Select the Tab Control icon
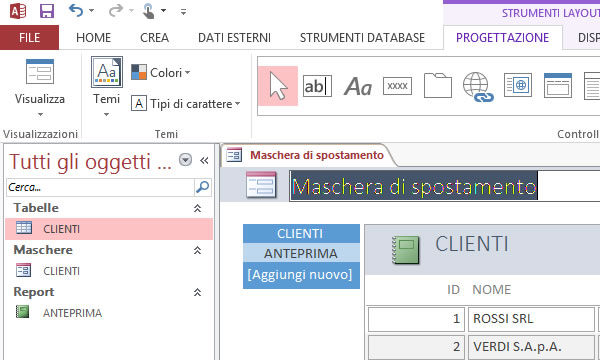This screenshot has width=600, height=360. point(438,85)
